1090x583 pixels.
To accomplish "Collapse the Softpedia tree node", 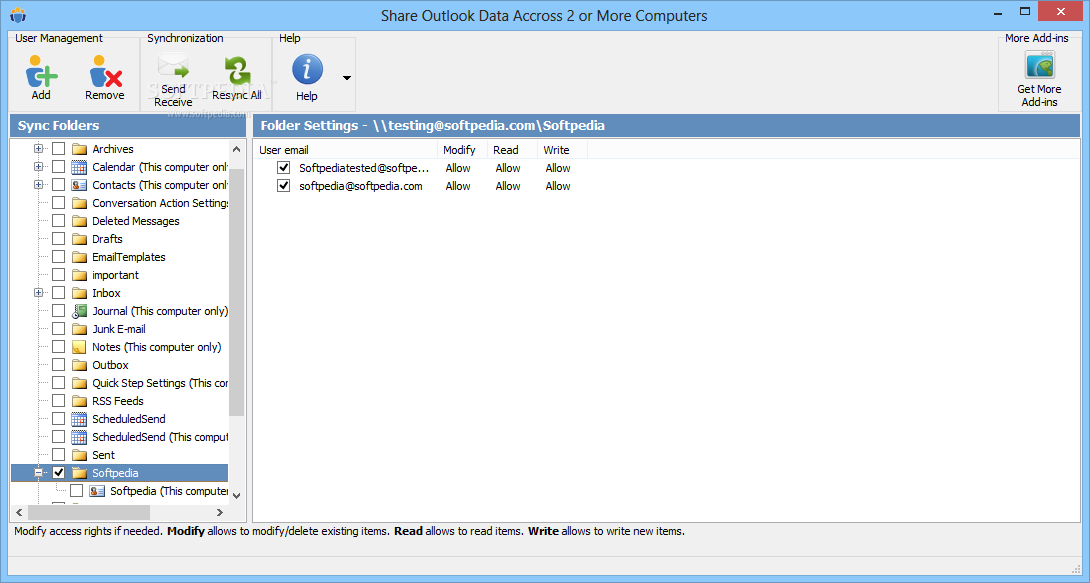I will (38, 473).
